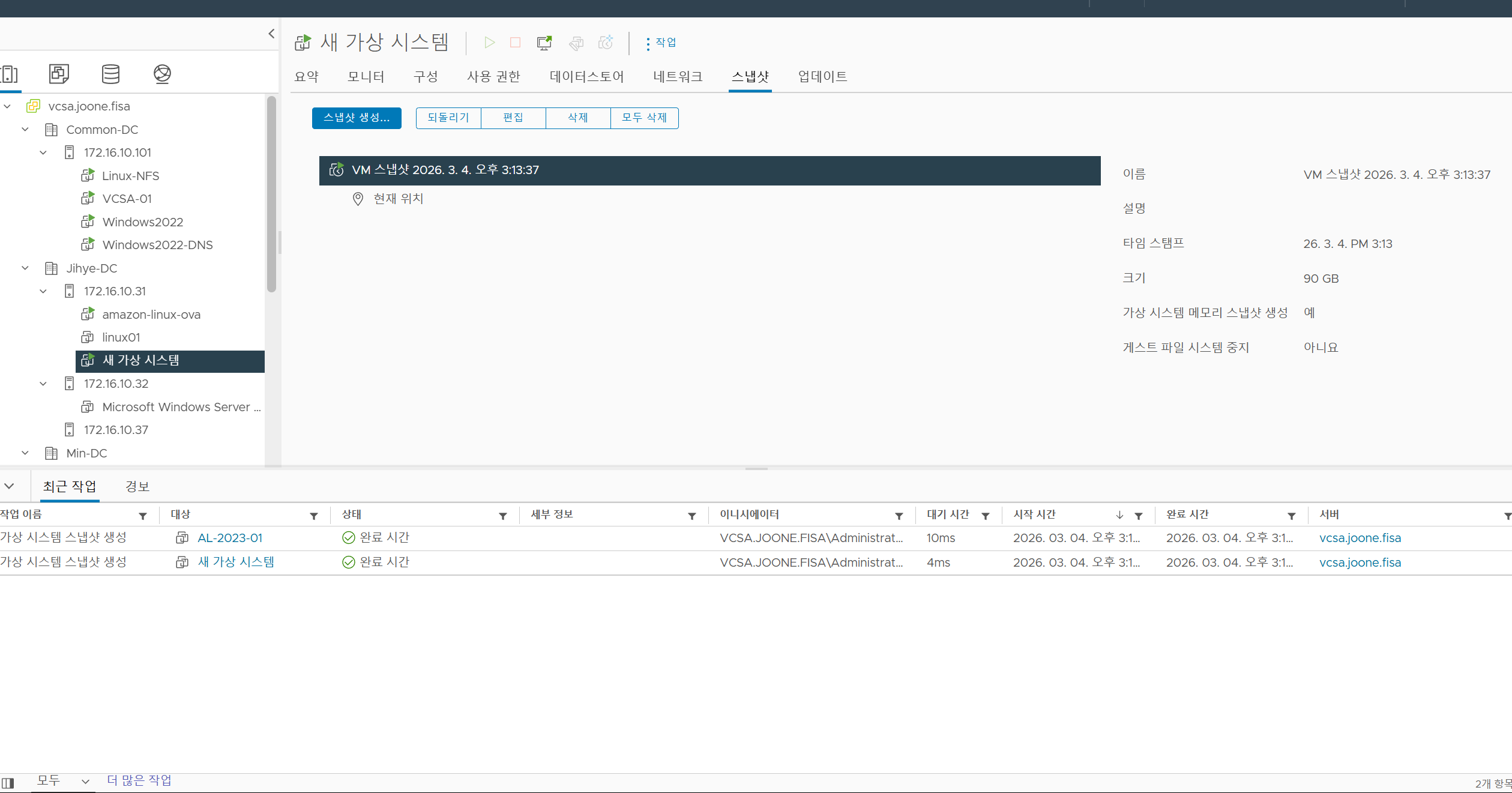
Task: Open the AL-2023-01 target link
Action: tap(230, 538)
